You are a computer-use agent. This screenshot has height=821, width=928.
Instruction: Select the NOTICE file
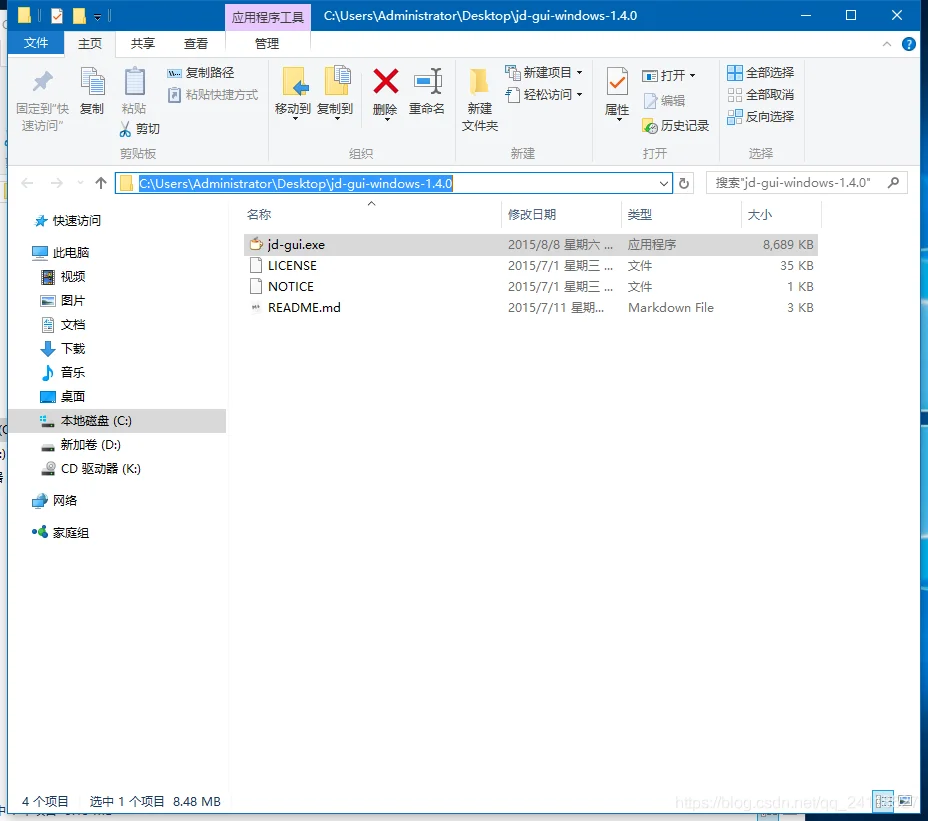[x=531, y=286]
